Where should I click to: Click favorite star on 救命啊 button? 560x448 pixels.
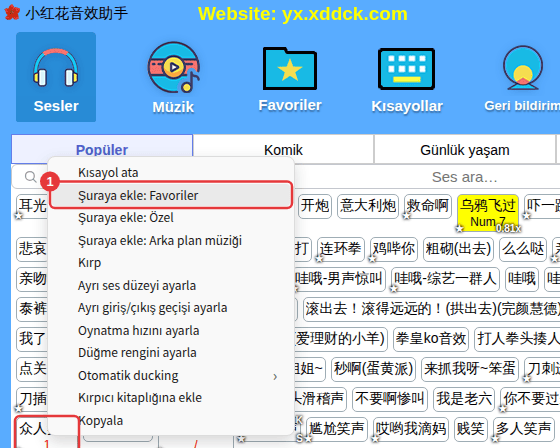[x=406, y=216]
